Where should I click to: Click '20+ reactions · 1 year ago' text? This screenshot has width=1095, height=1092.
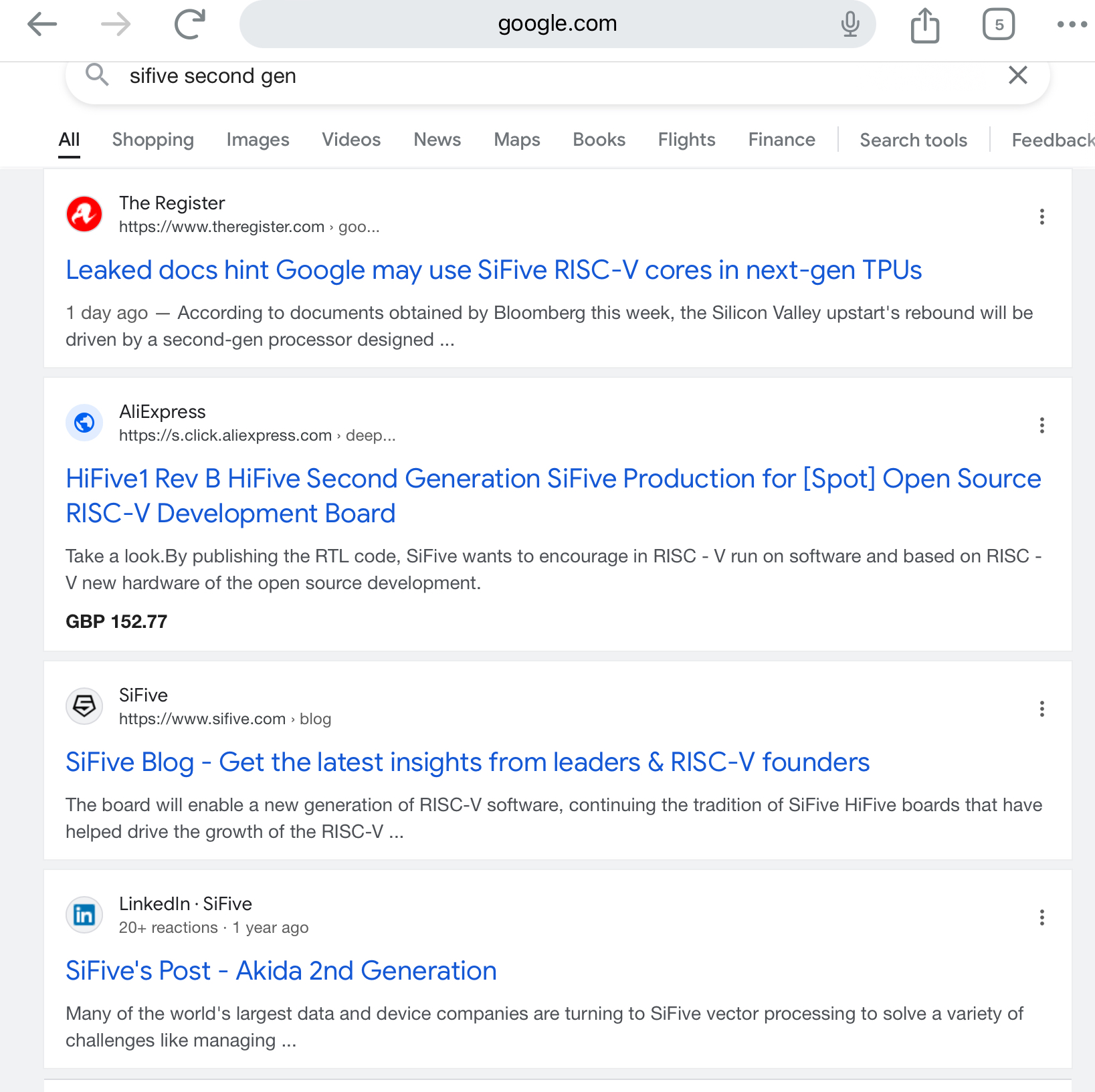coord(213,927)
